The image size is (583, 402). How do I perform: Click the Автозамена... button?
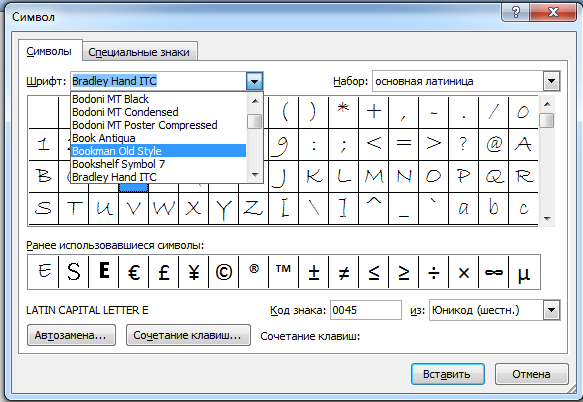[x=71, y=335]
